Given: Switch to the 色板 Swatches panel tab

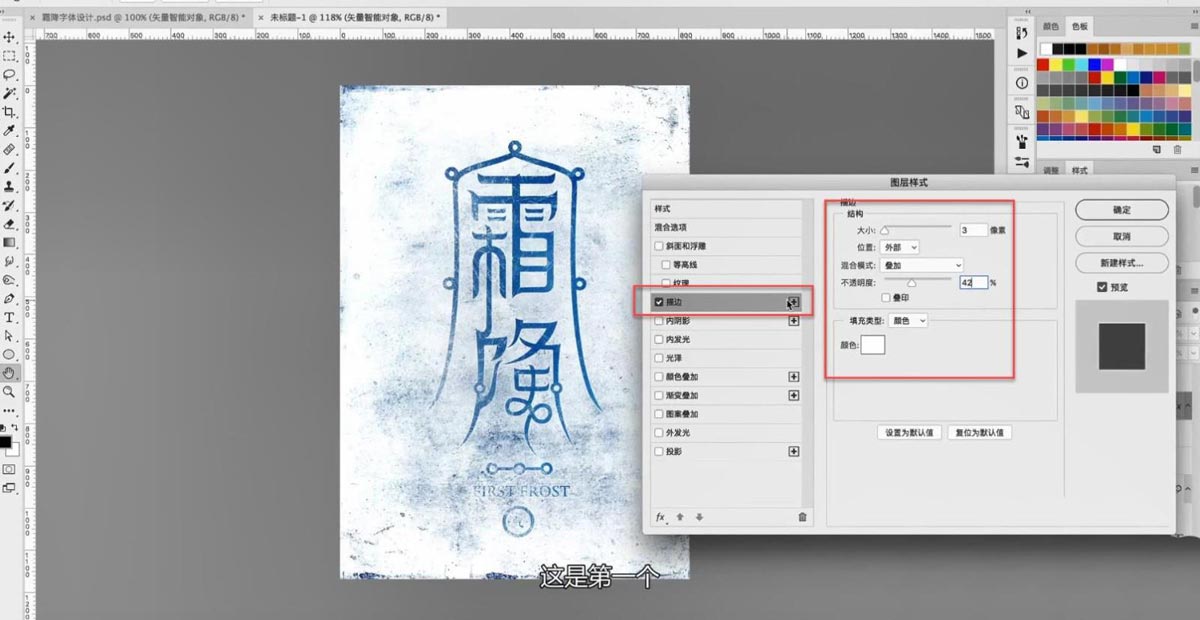Looking at the screenshot, I should click(x=1080, y=27).
